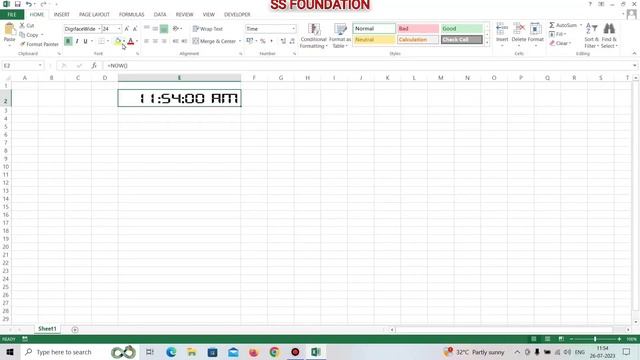Open the FILE tab

[12, 15]
